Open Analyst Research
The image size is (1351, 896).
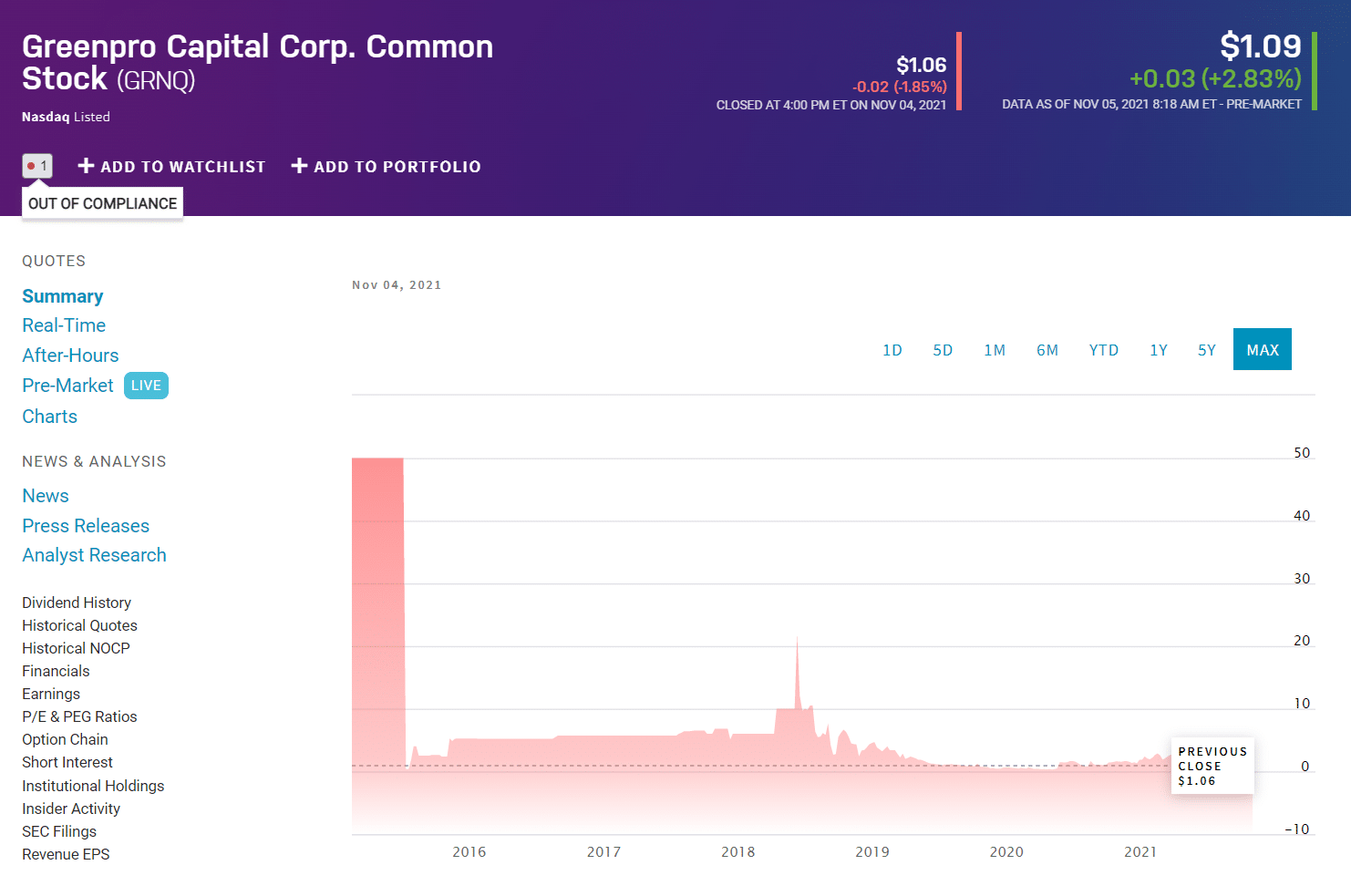[94, 555]
